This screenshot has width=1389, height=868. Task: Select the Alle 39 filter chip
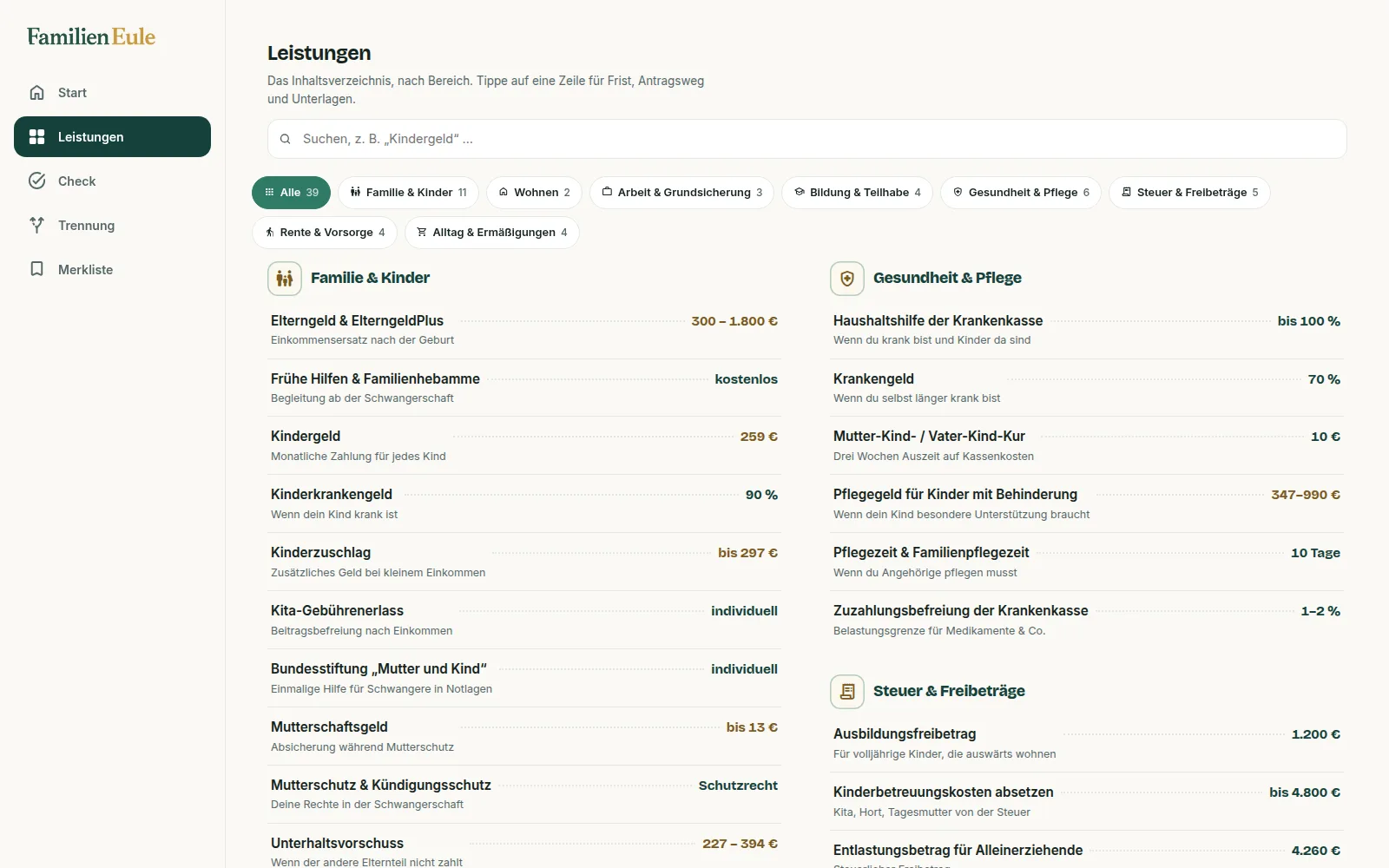point(291,193)
